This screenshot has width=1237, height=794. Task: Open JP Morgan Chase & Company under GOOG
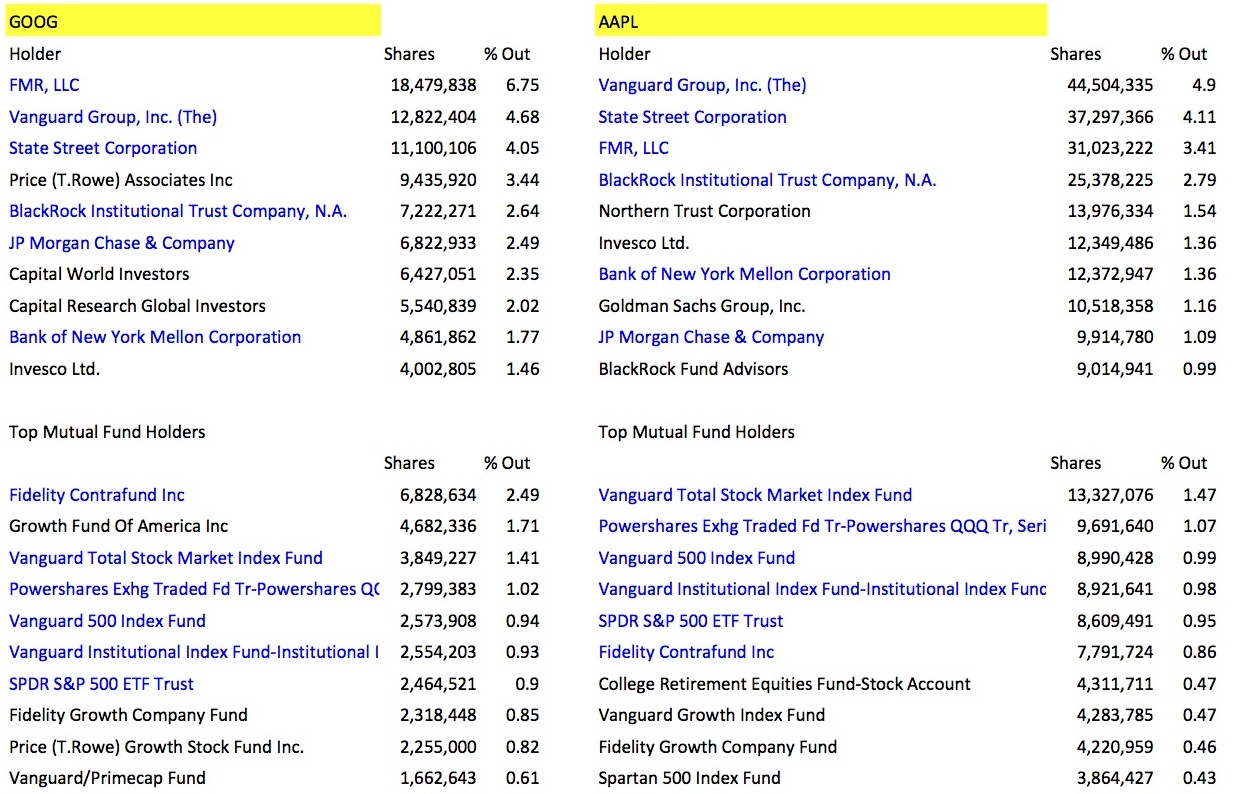pyautogui.click(x=122, y=243)
